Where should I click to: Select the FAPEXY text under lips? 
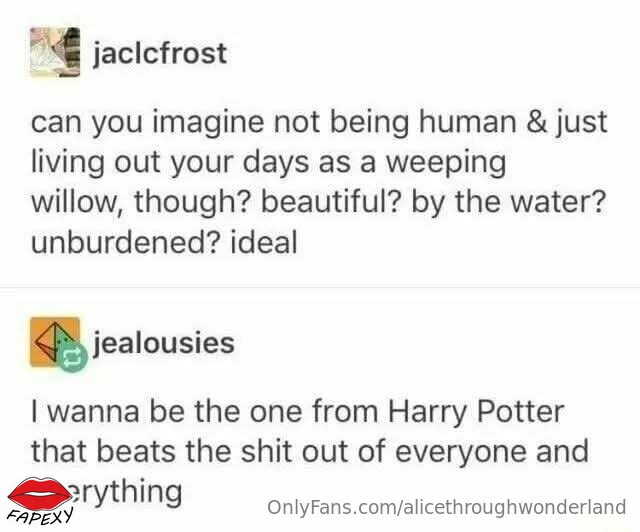click(x=40, y=516)
